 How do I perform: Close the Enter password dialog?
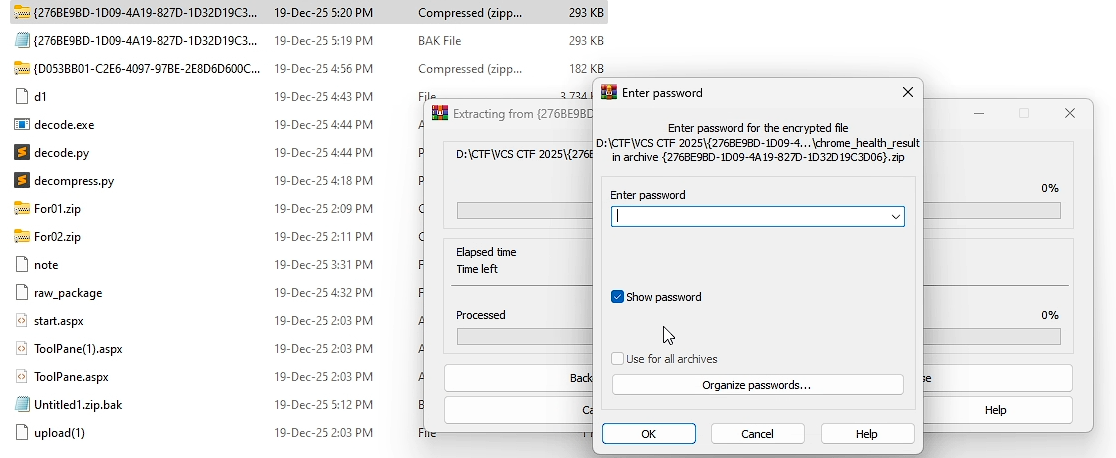[907, 93]
